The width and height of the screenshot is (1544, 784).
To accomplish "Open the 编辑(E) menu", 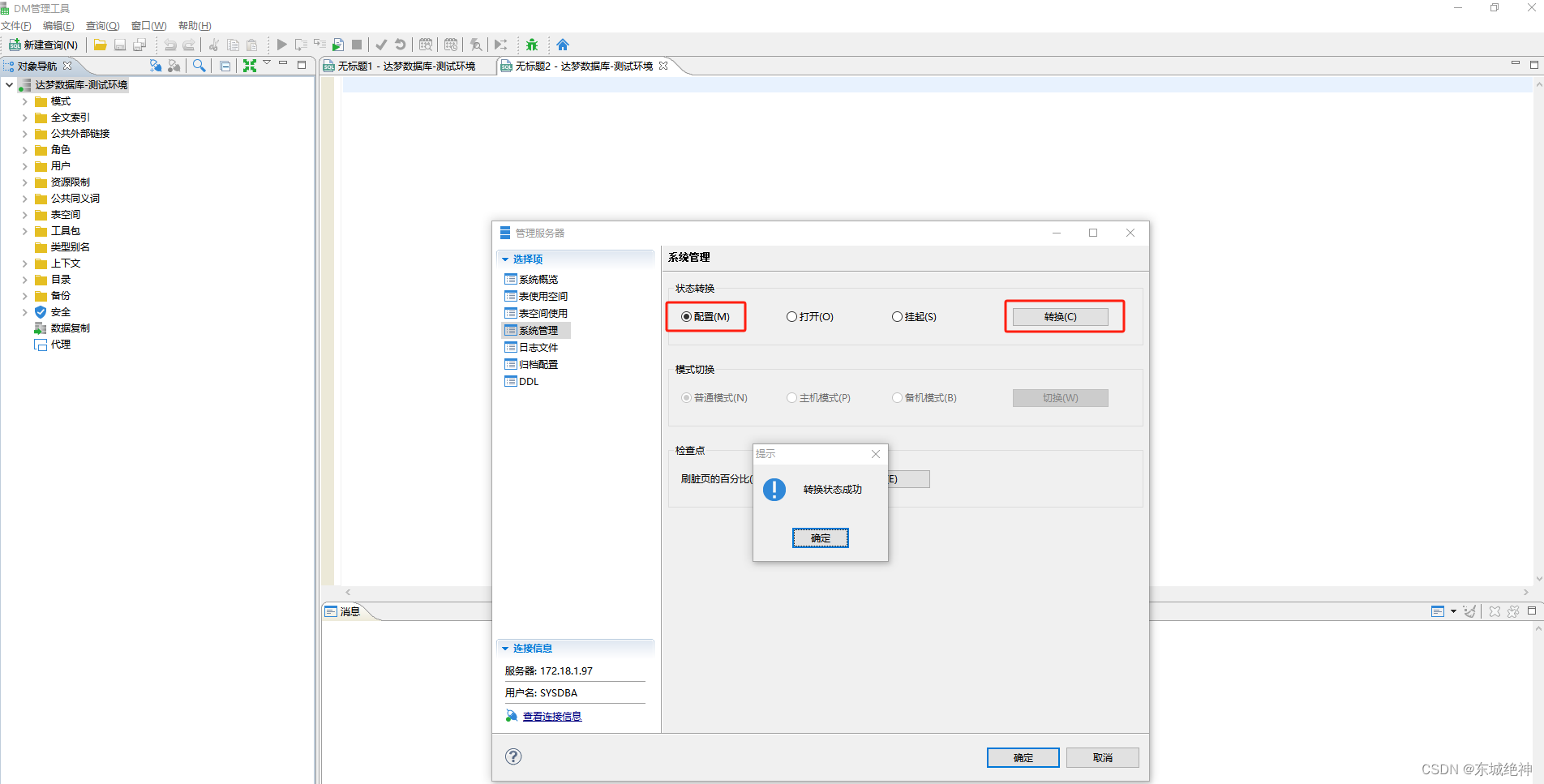I will pyautogui.click(x=58, y=26).
